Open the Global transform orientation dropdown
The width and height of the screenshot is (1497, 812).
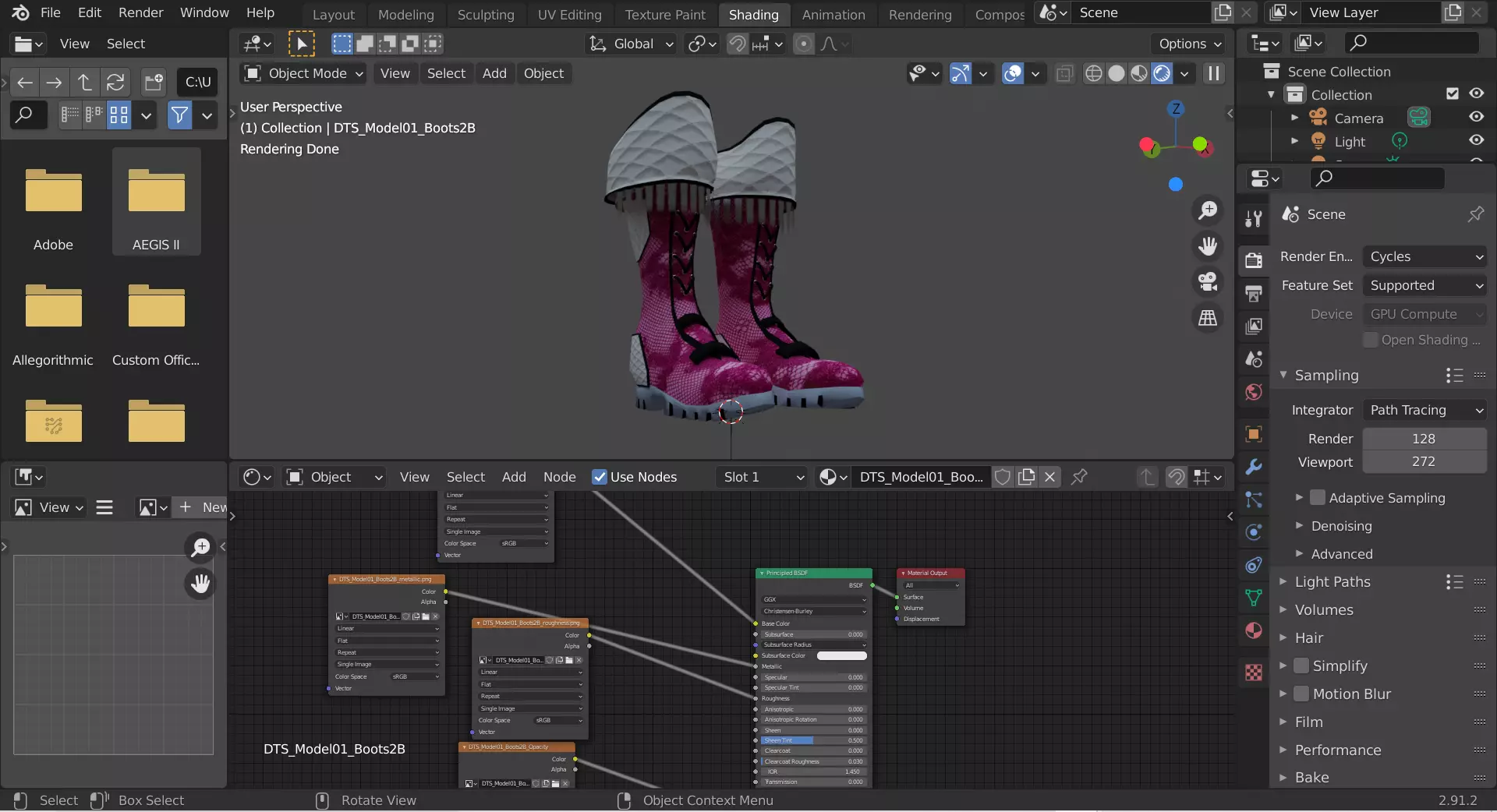pyautogui.click(x=631, y=44)
